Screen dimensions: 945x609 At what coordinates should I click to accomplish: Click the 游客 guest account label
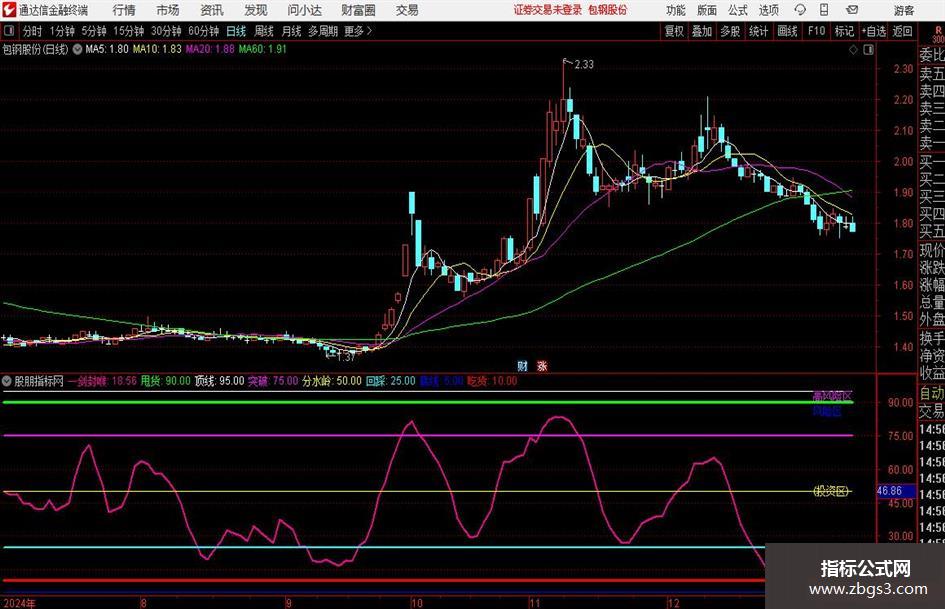(904, 10)
